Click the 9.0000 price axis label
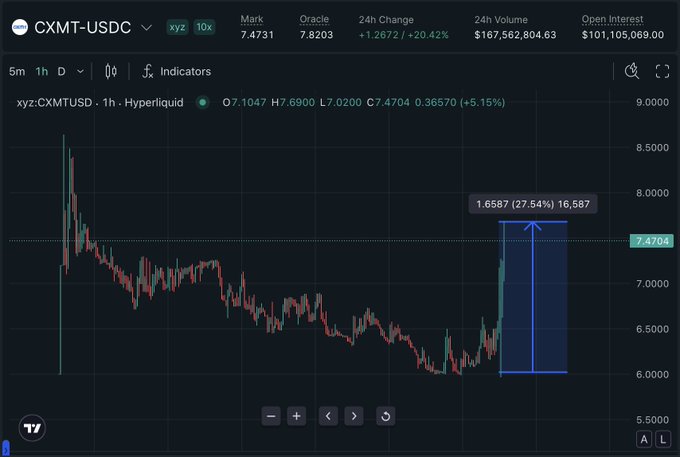The height and width of the screenshot is (457, 680). (x=652, y=102)
